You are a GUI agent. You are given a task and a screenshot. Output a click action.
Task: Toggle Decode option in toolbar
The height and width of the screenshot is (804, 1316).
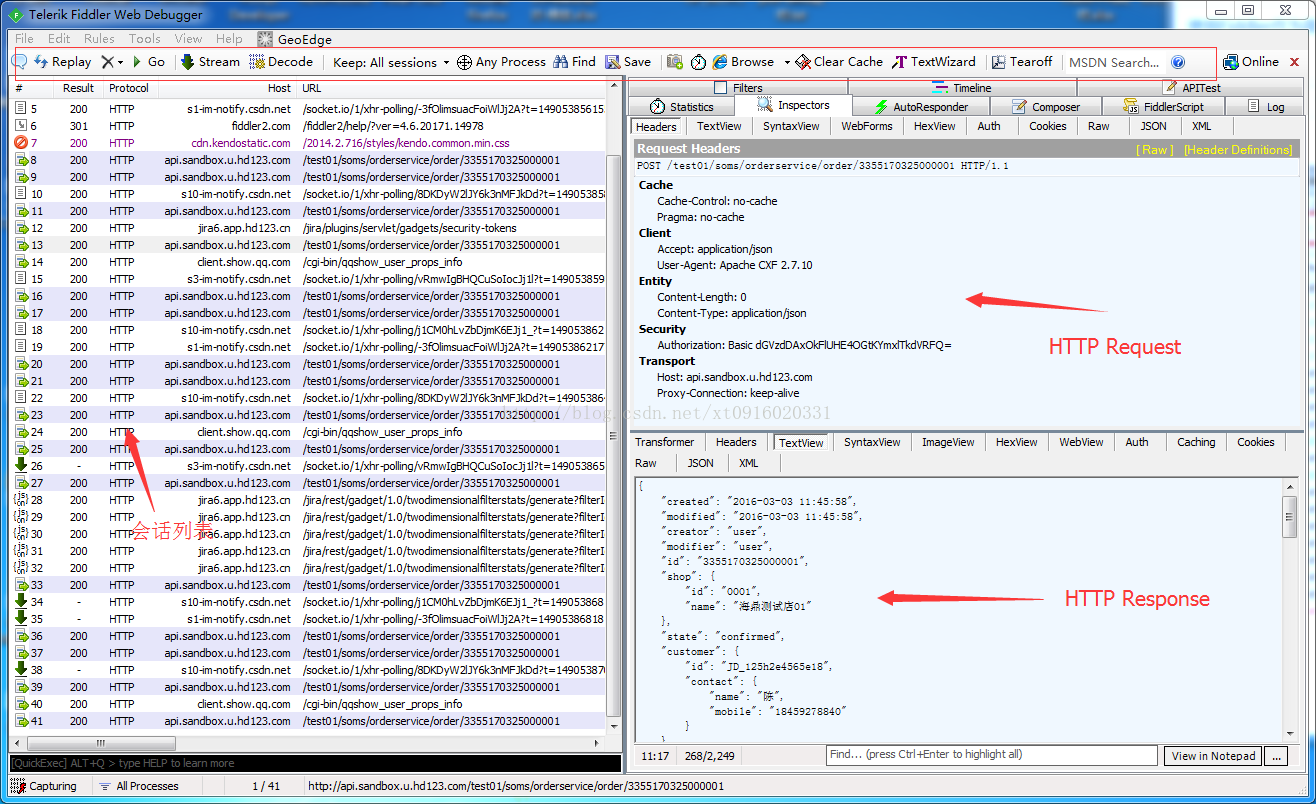click(x=281, y=62)
